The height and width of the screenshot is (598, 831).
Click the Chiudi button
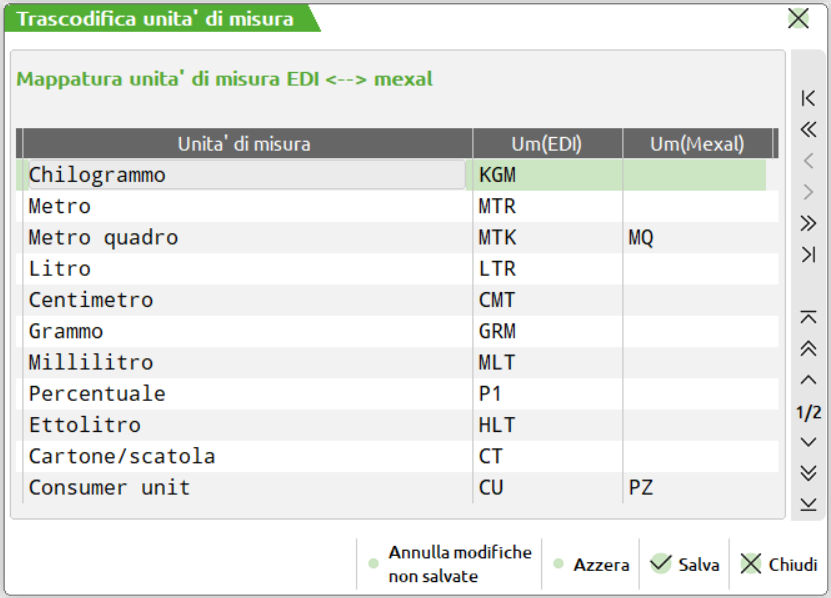(x=779, y=565)
